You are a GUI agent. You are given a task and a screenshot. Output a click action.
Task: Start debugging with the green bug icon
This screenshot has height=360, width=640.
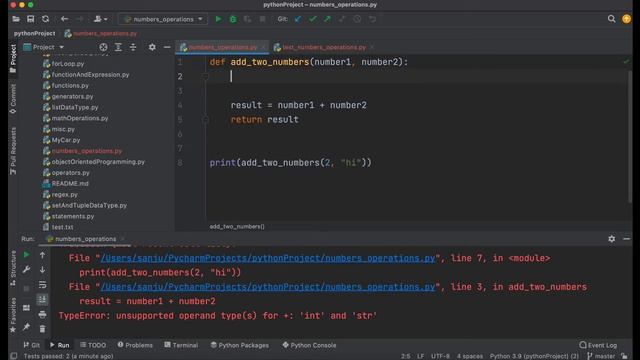pyautogui.click(x=233, y=19)
